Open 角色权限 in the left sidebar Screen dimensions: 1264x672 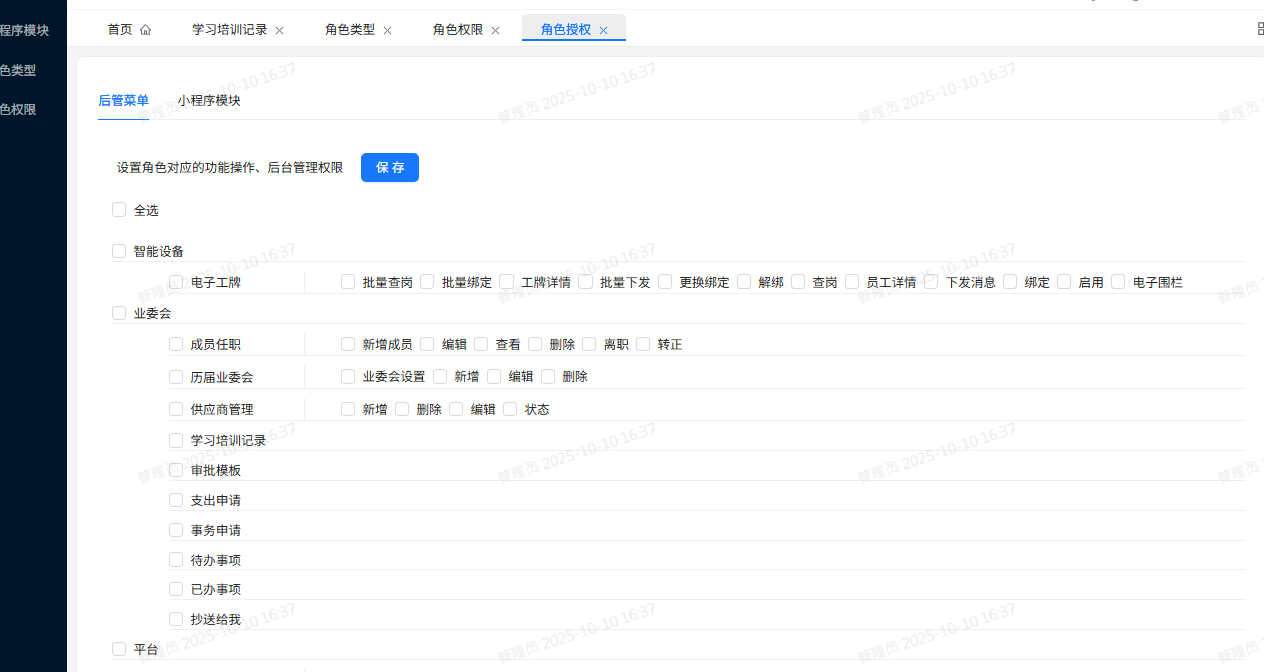pyautogui.click(x=18, y=109)
